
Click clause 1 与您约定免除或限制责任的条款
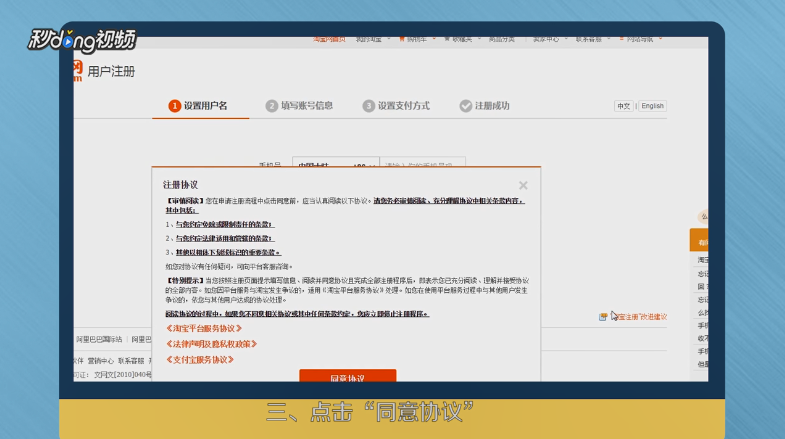point(225,224)
